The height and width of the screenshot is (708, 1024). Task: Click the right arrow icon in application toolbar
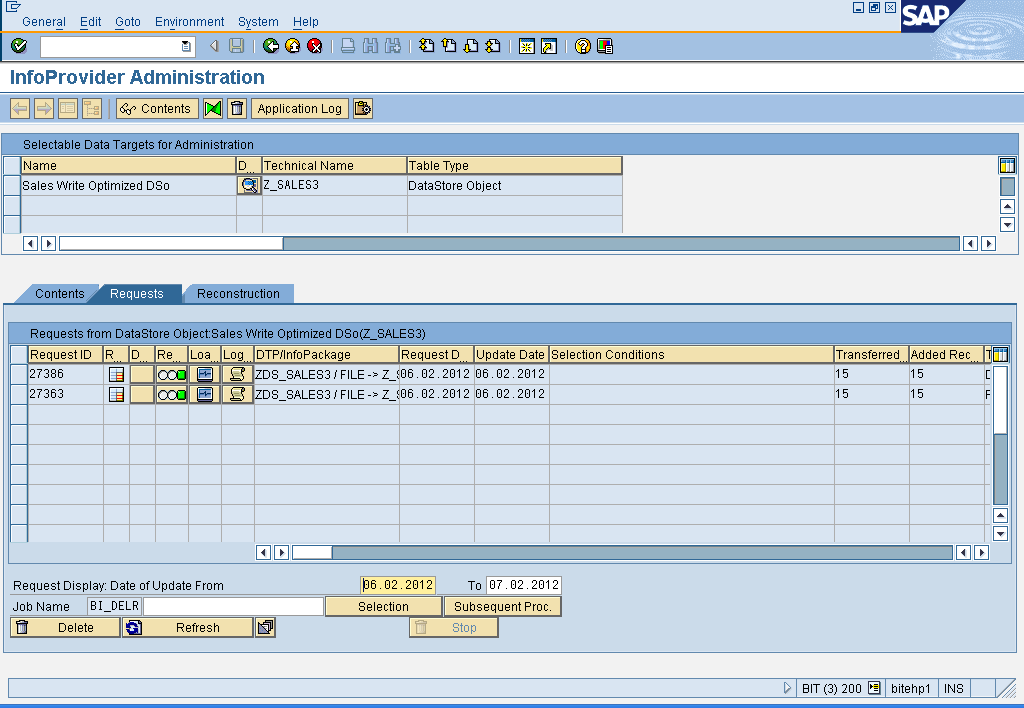pyautogui.click(x=44, y=108)
